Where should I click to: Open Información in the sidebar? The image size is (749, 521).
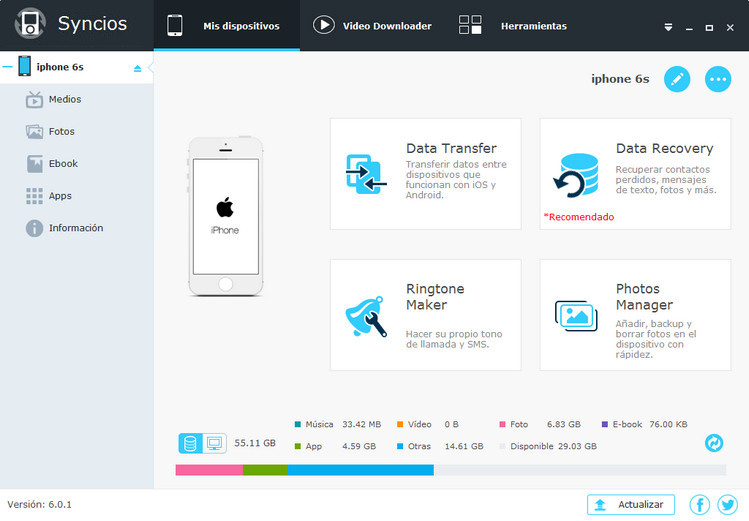tap(76, 228)
